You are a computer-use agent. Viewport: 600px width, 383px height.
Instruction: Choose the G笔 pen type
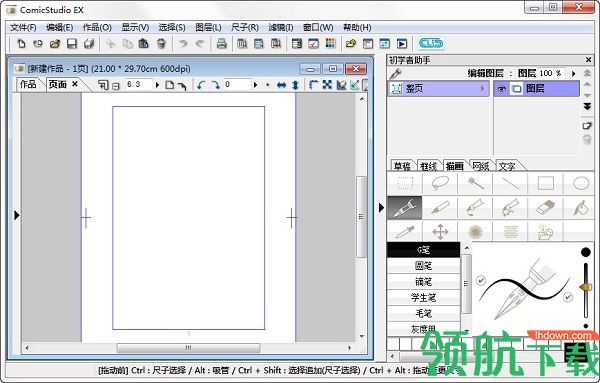coord(424,250)
